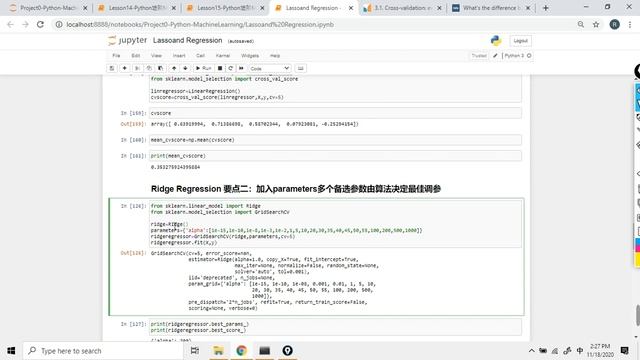Bookmark this page with the star icon

point(596,24)
